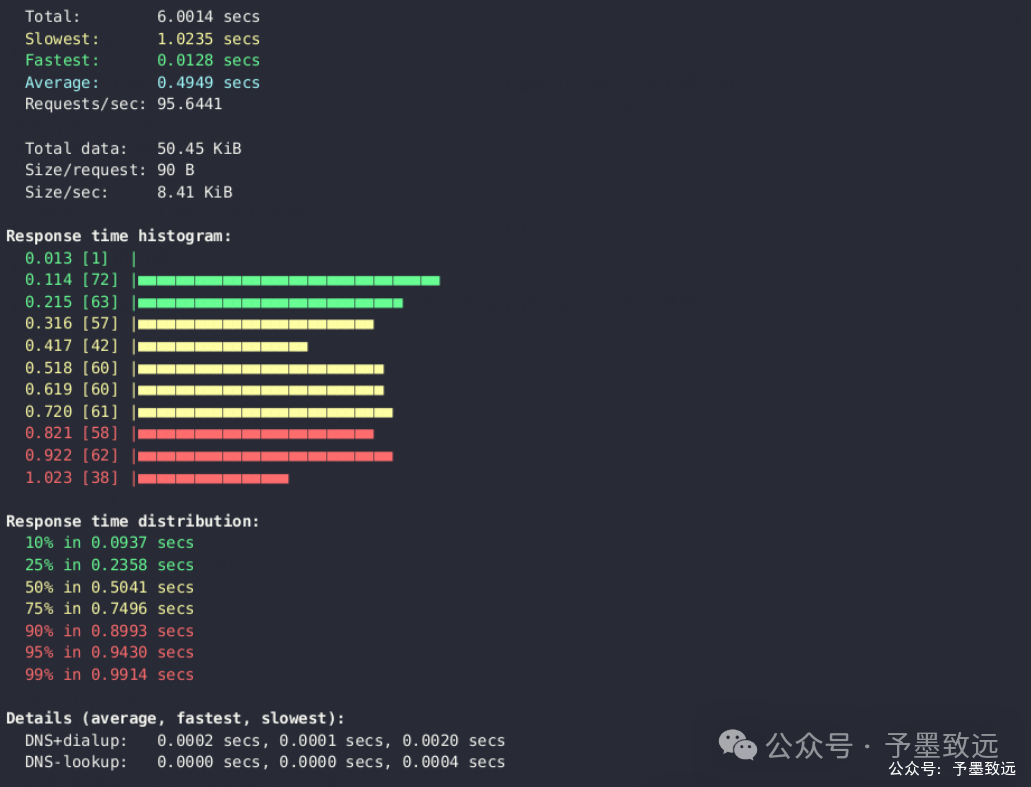Click the yellow bar for 0.417
Image resolution: width=1031 pixels, height=787 pixels.
coord(222,346)
